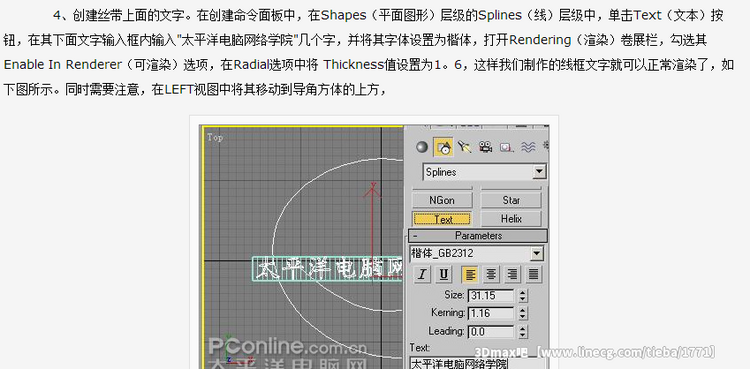Screen dimensions: 750x369
Task: Select the Cameras category icon
Action: tap(485, 147)
